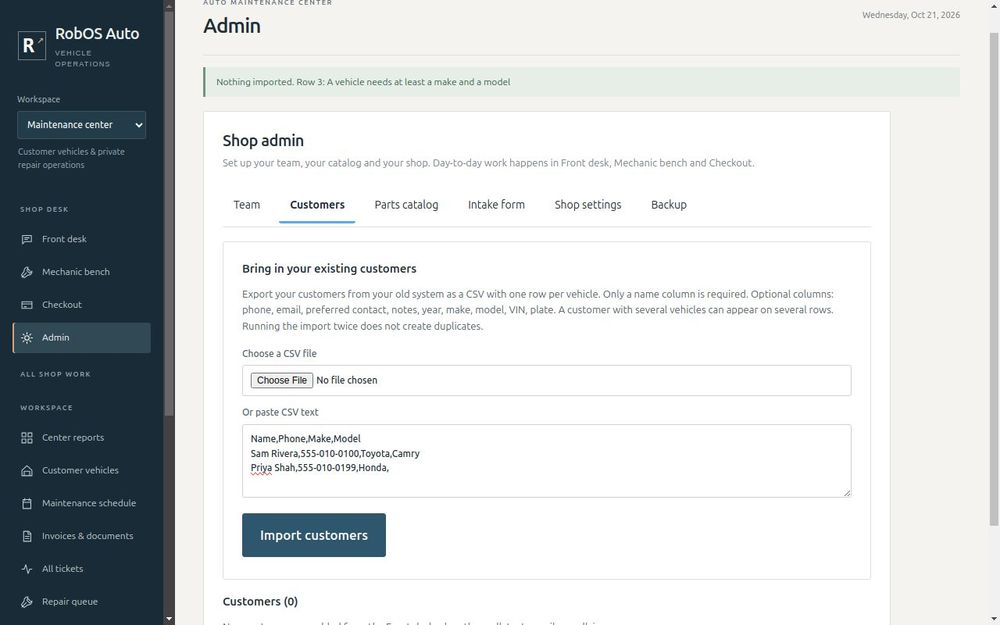Click the date 'Wednesday, Oct 21, 2026'

(911, 15)
